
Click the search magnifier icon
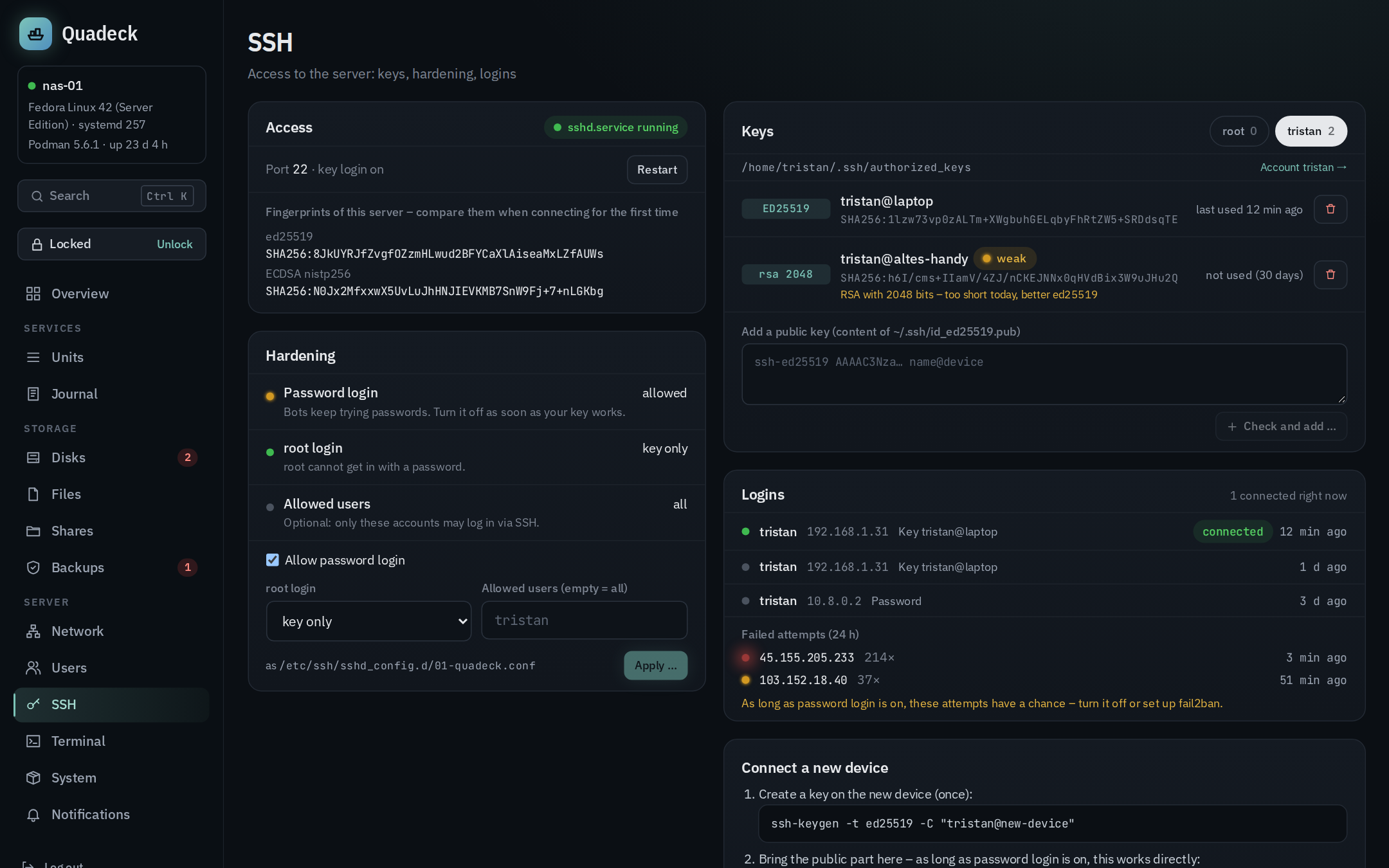37,196
